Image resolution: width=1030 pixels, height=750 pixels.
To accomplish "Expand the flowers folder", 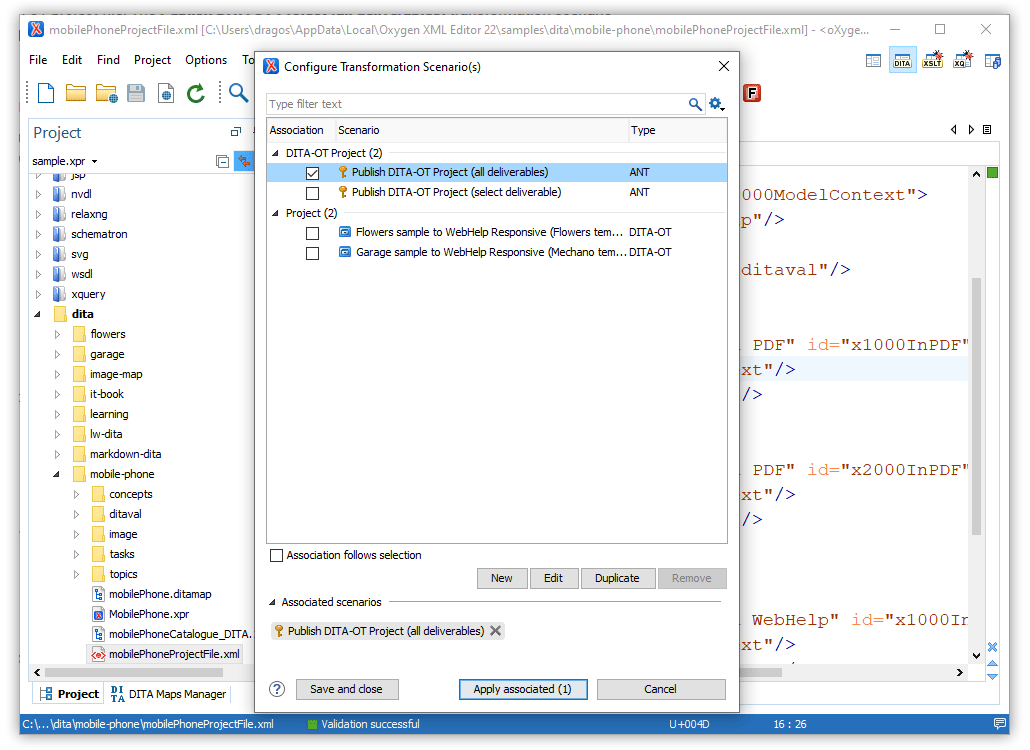I will (x=57, y=334).
